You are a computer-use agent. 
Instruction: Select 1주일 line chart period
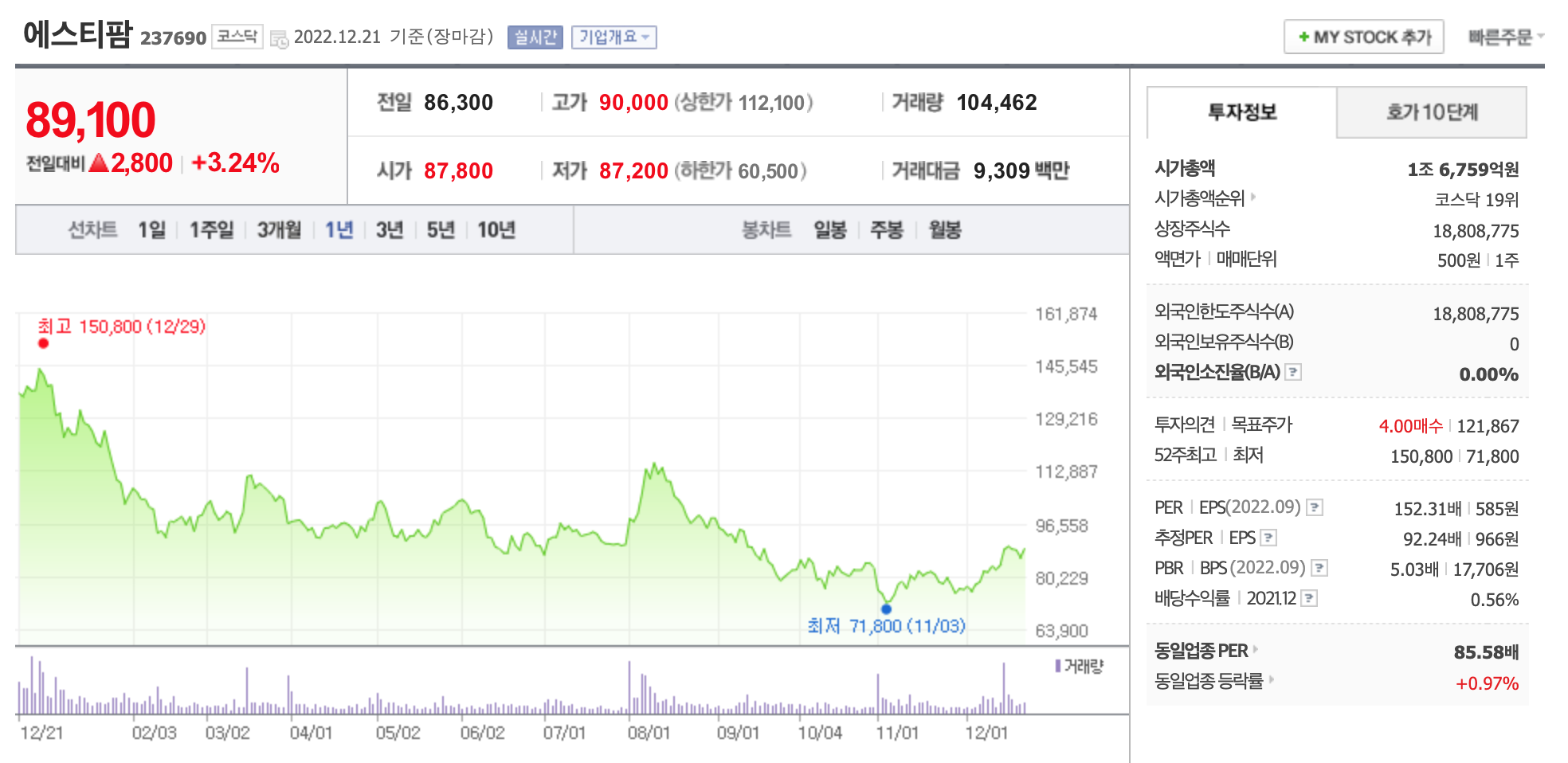point(211,230)
